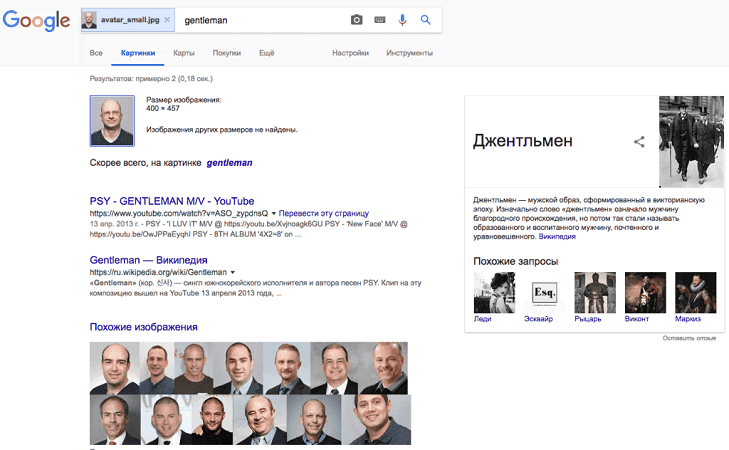This screenshot has height=450, width=729.
Task: Open the Леди related query thumbnail
Action: coord(494,293)
